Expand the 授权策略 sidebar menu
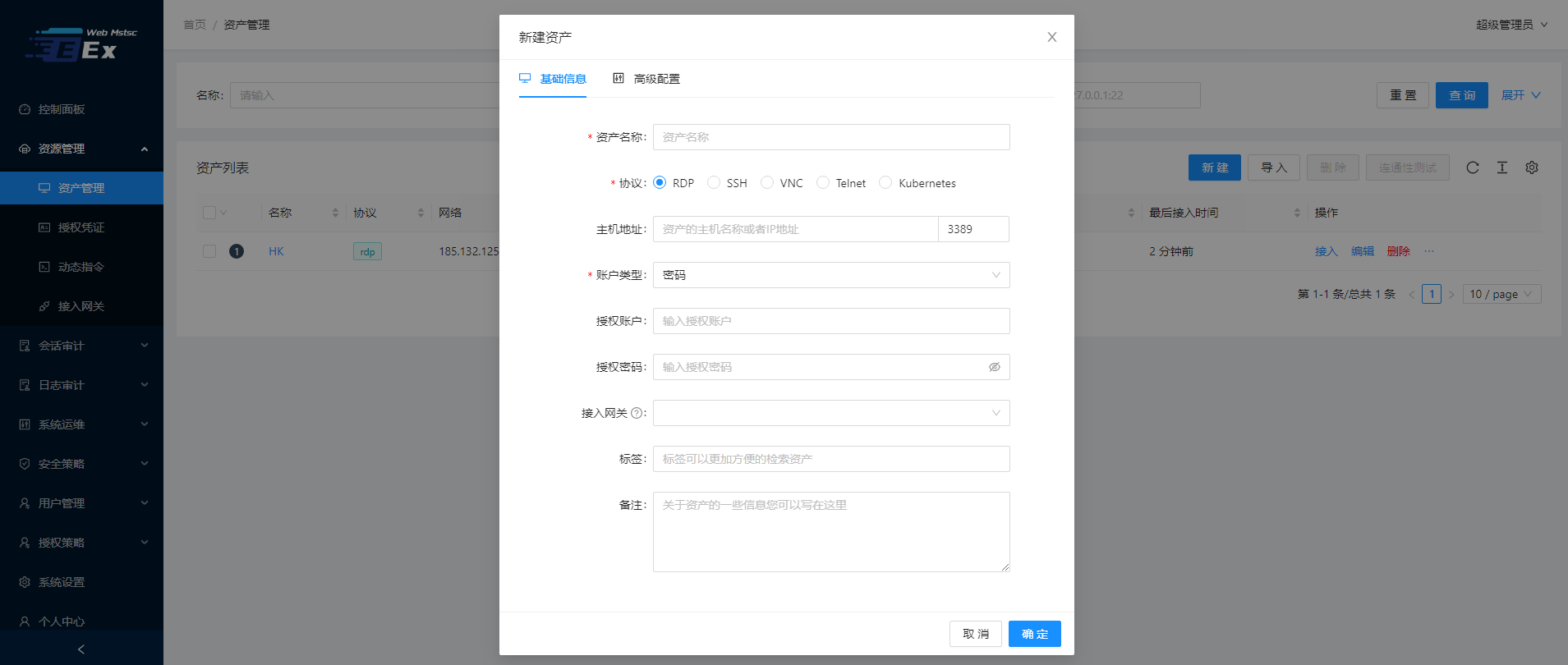This screenshot has height=665, width=1568. 81,543
